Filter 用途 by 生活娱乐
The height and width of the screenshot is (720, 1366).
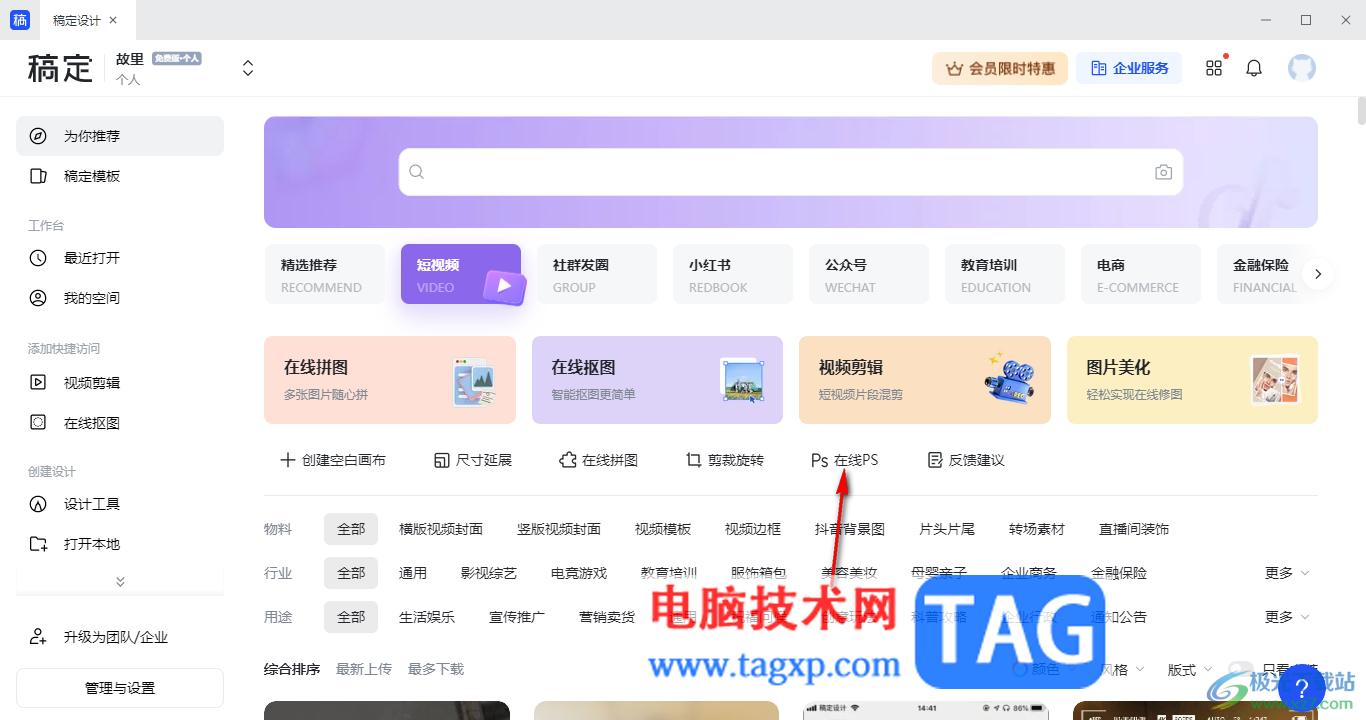pos(427,617)
